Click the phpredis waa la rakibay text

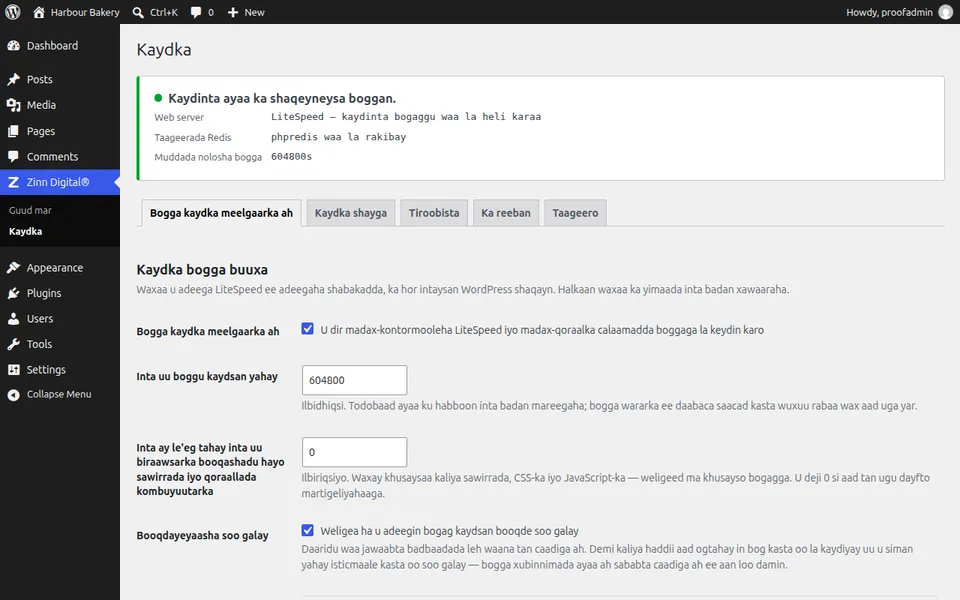click(x=339, y=137)
